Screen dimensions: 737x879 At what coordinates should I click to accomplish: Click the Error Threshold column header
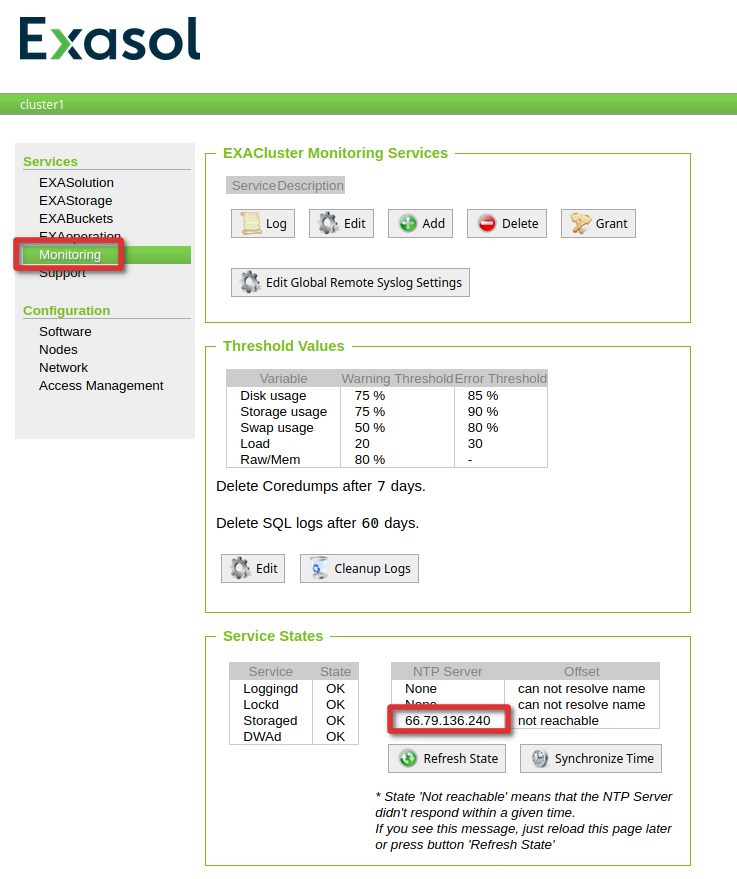(500, 378)
